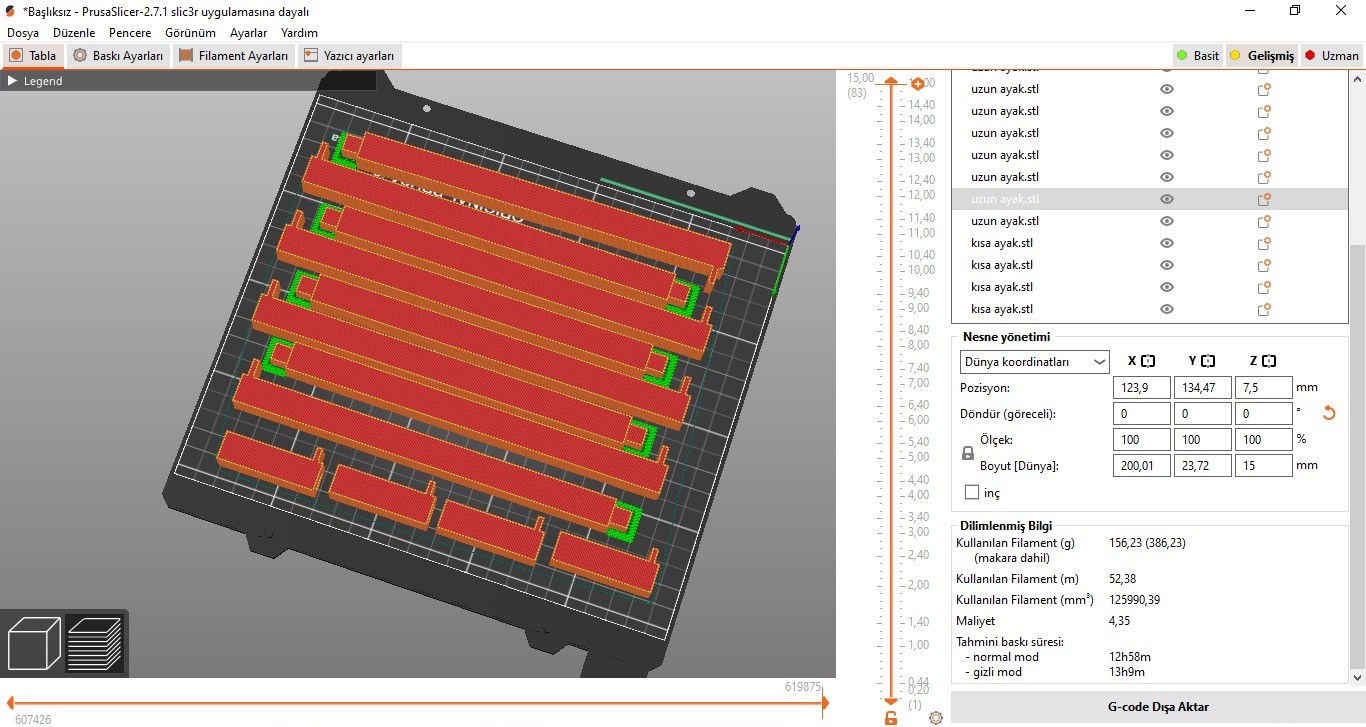Switch to the Baskı Ayarları tab
This screenshot has height=727, width=1366.
118,56
